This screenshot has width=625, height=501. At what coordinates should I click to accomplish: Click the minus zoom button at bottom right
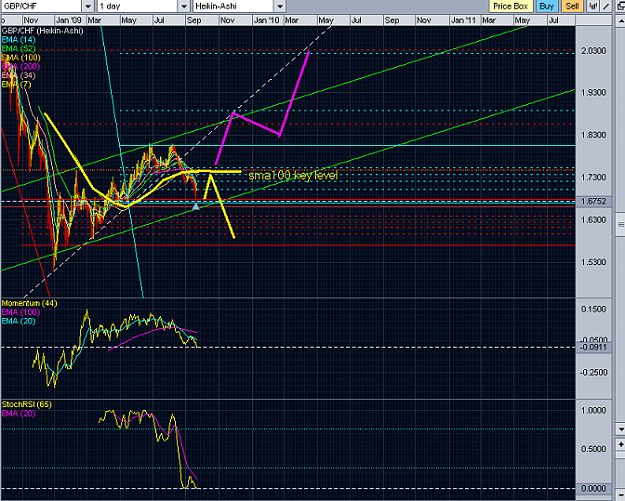(x=621, y=495)
